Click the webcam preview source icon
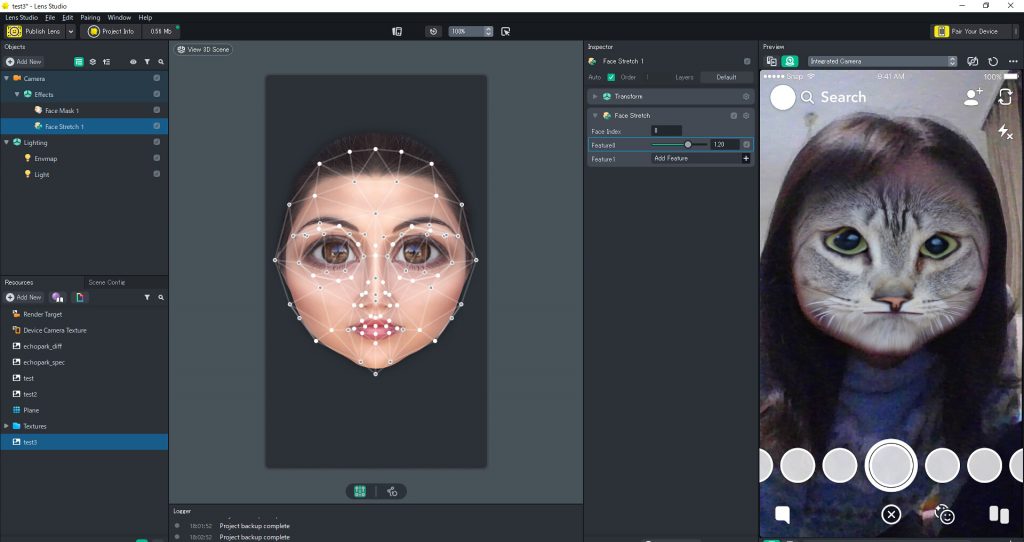This screenshot has height=542, width=1024. point(789,61)
